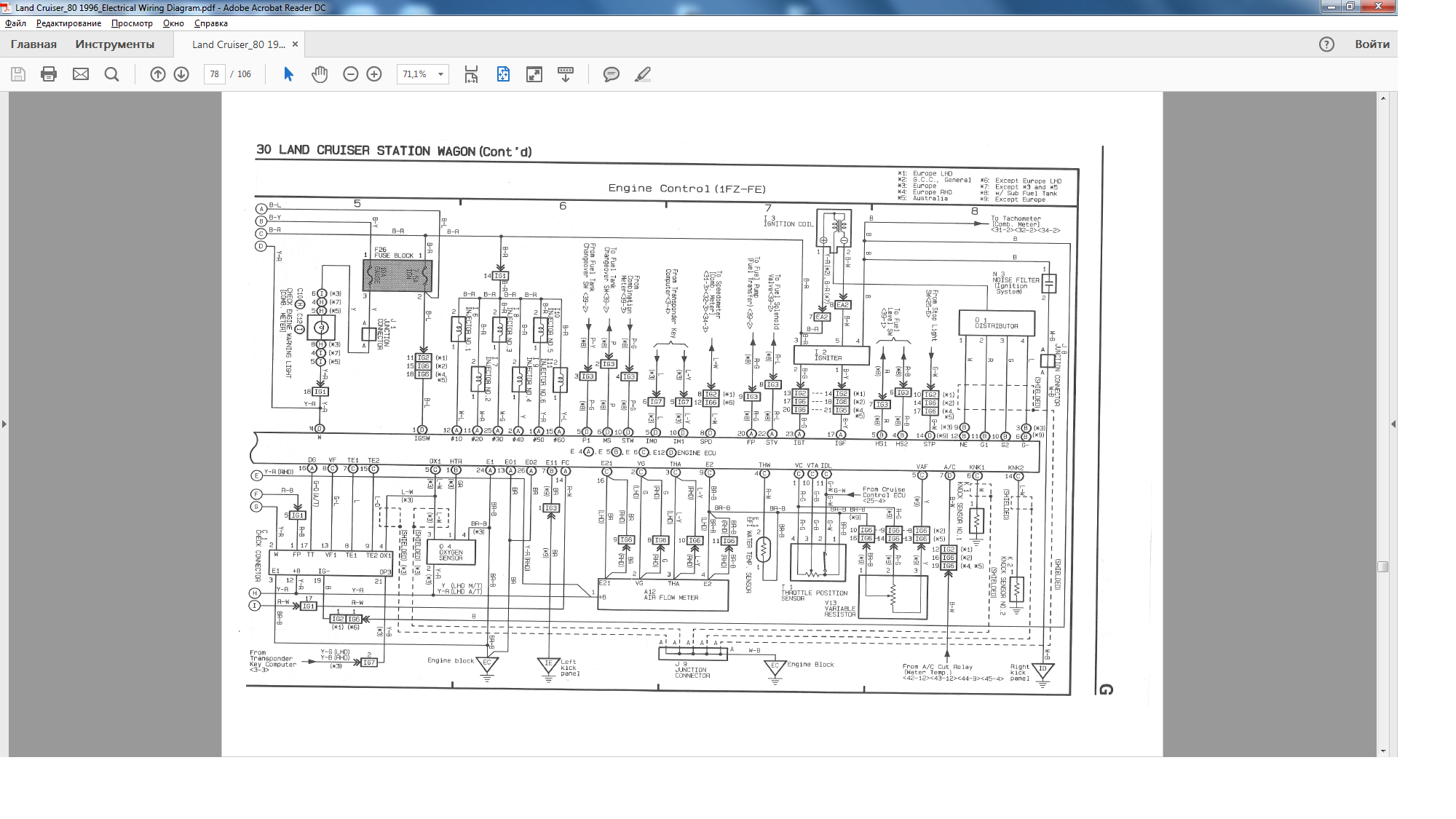This screenshot has width=1456, height=819.
Task: Click the vertical scrollbar down arrow
Action: tap(1383, 751)
